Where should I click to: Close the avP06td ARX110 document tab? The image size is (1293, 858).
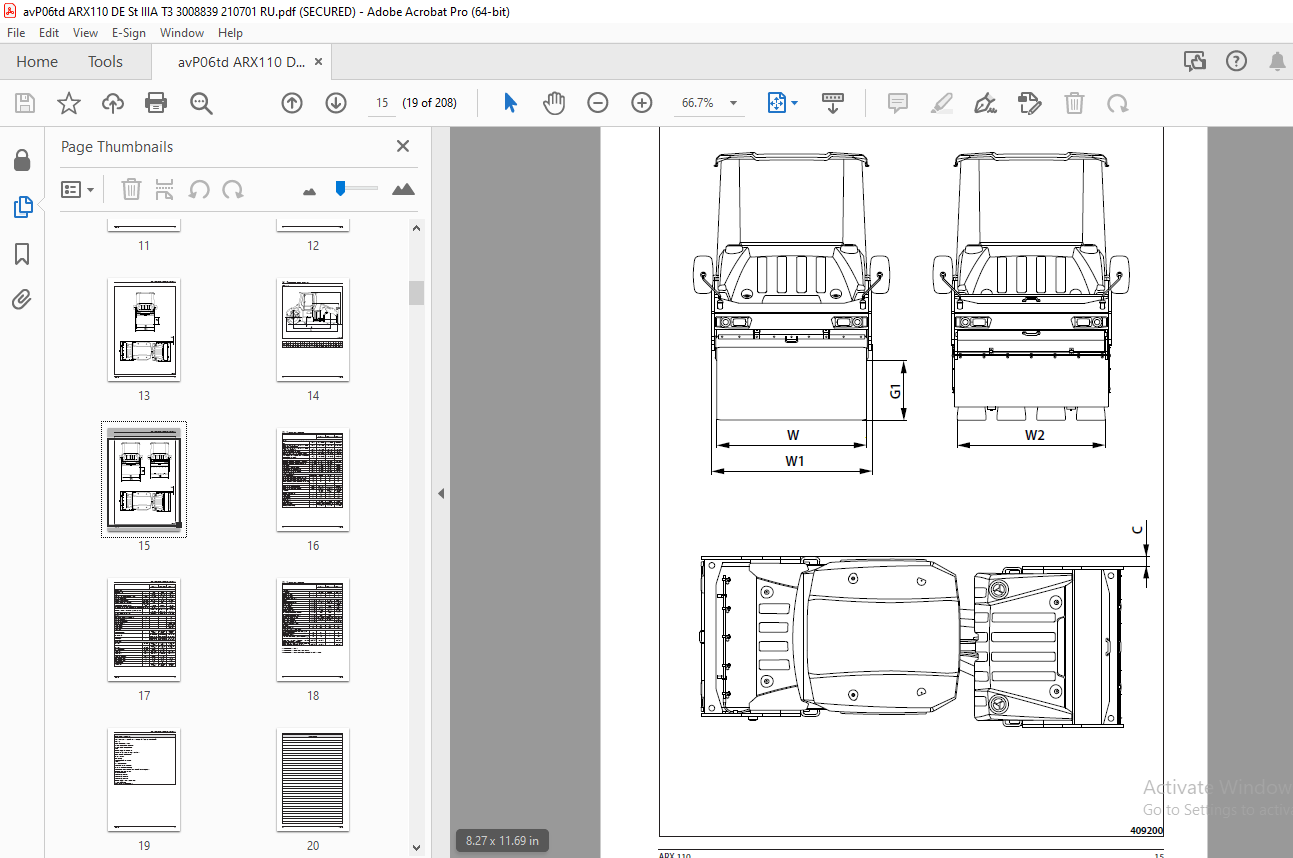319,62
